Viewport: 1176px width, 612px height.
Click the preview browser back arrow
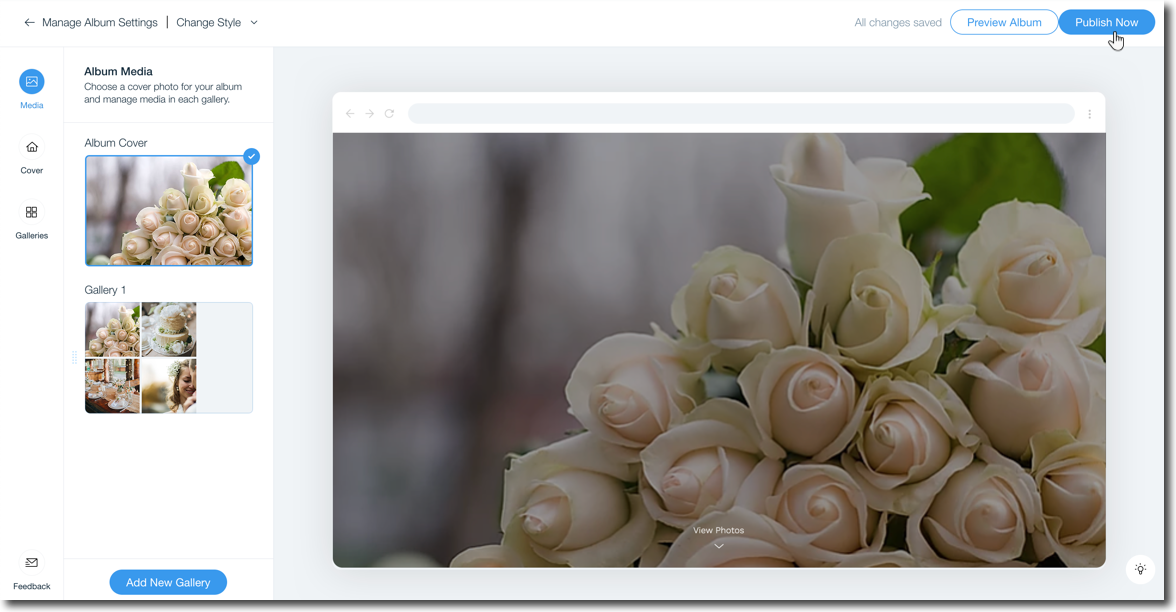(x=350, y=114)
